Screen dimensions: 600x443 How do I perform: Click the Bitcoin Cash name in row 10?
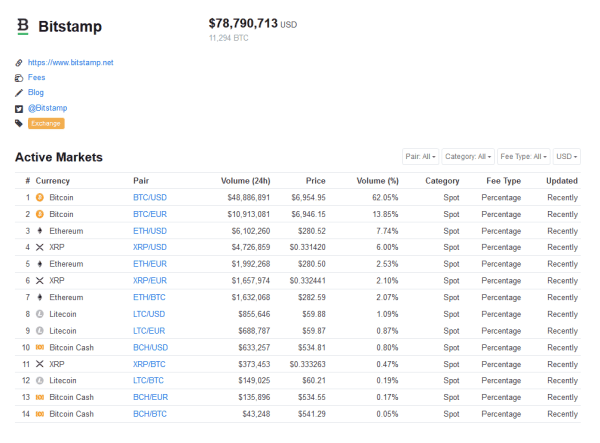72,347
